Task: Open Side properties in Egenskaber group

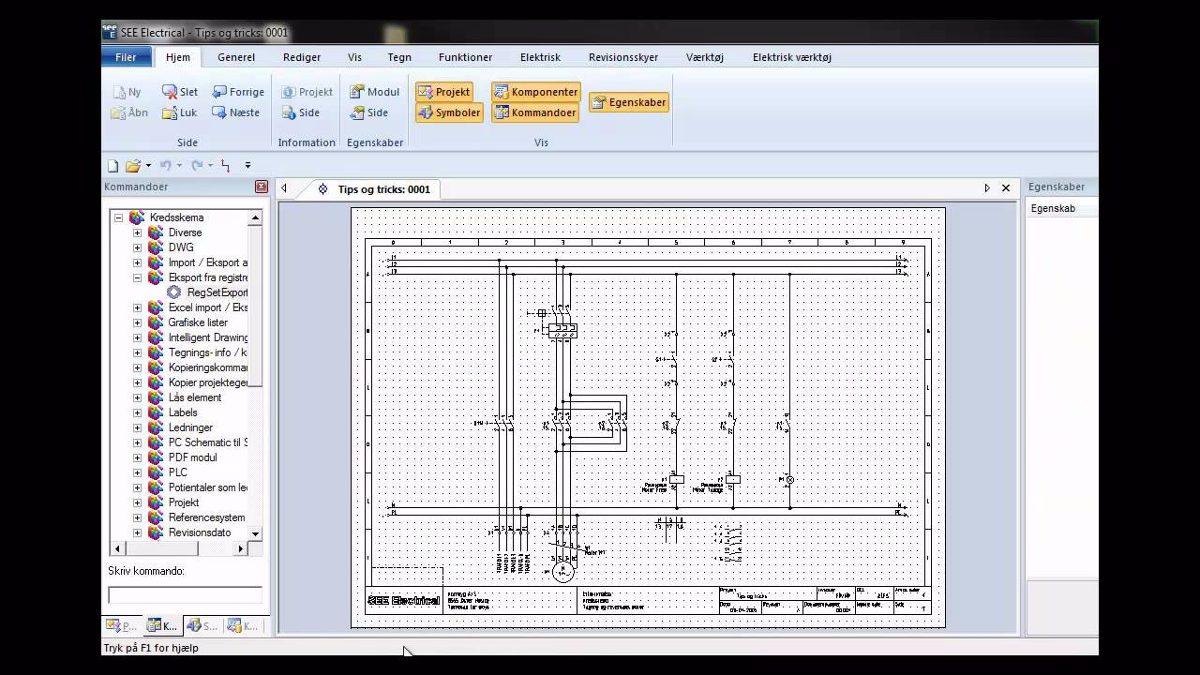Action: [x=369, y=113]
